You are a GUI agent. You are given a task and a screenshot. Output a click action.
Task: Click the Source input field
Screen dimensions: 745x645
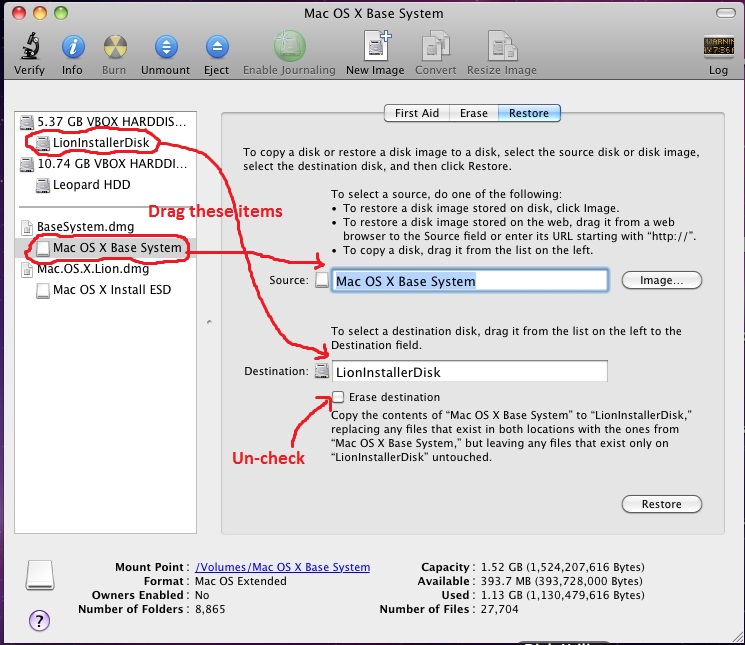pos(469,280)
